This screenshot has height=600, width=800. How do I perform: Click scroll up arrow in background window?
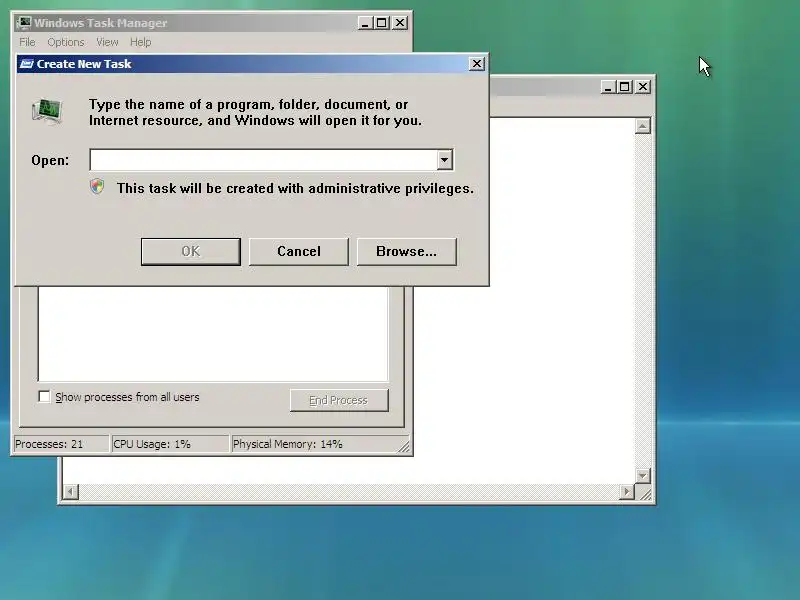tap(643, 126)
